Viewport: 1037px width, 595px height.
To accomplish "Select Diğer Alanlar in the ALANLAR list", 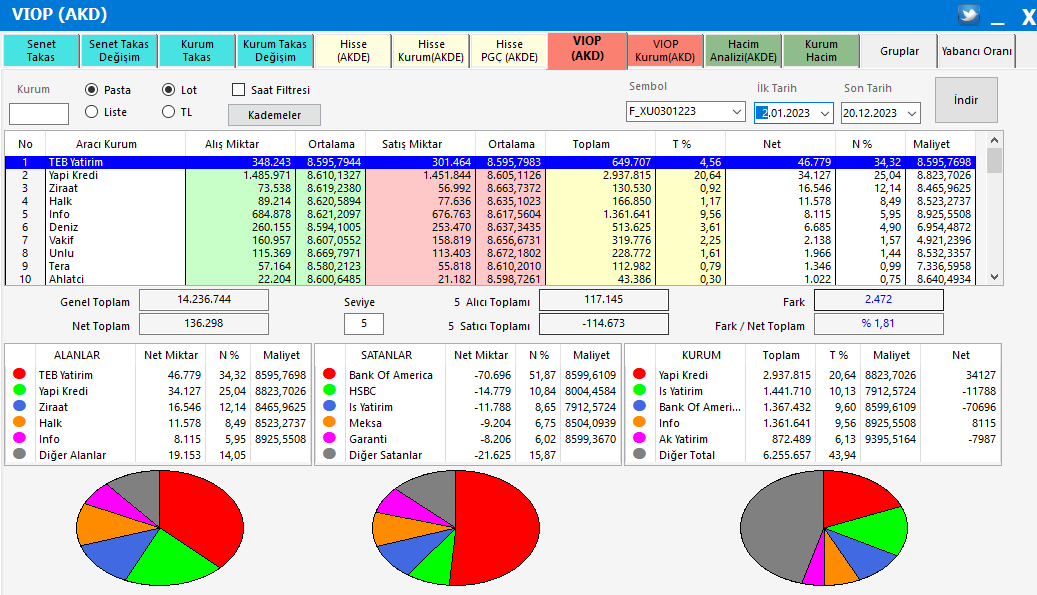I will [158, 455].
